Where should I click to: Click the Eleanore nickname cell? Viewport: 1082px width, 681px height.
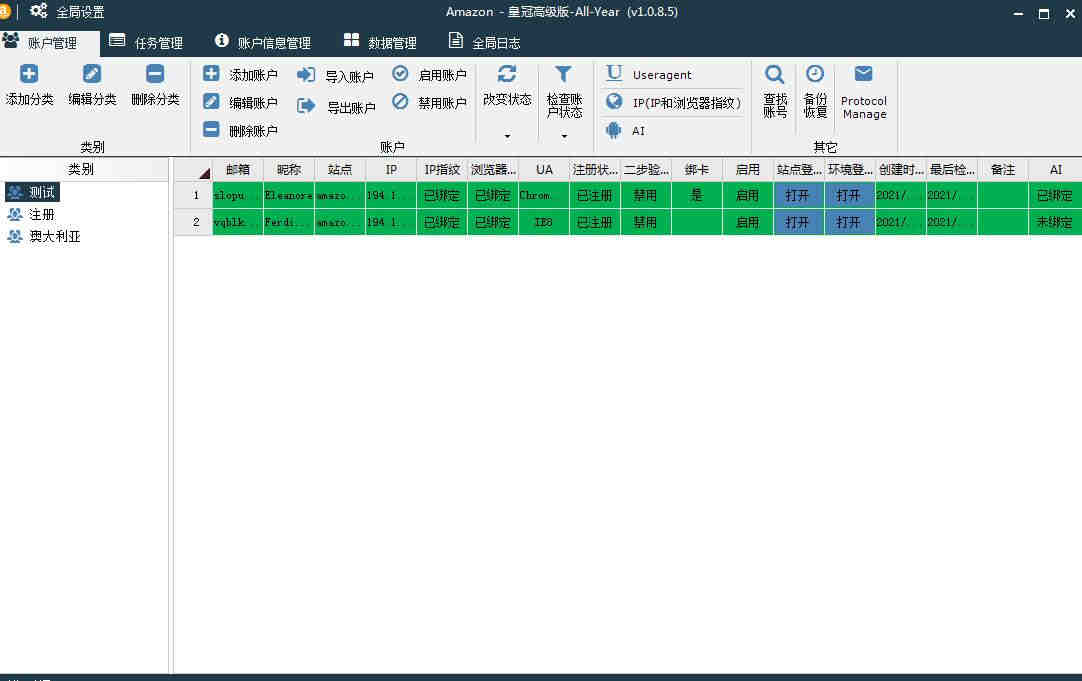(288, 195)
